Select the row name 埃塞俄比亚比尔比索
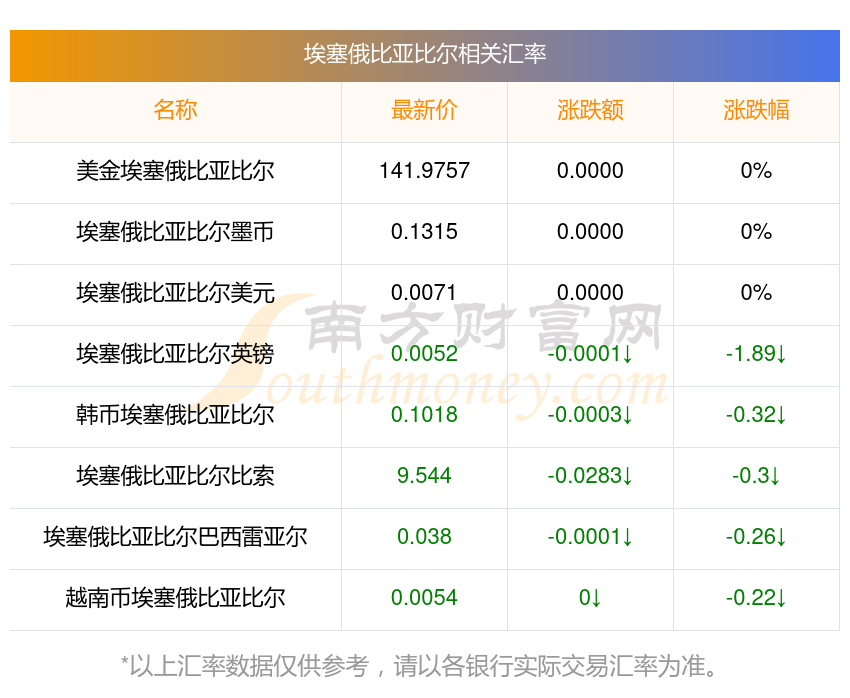The width and height of the screenshot is (850, 698). (175, 476)
